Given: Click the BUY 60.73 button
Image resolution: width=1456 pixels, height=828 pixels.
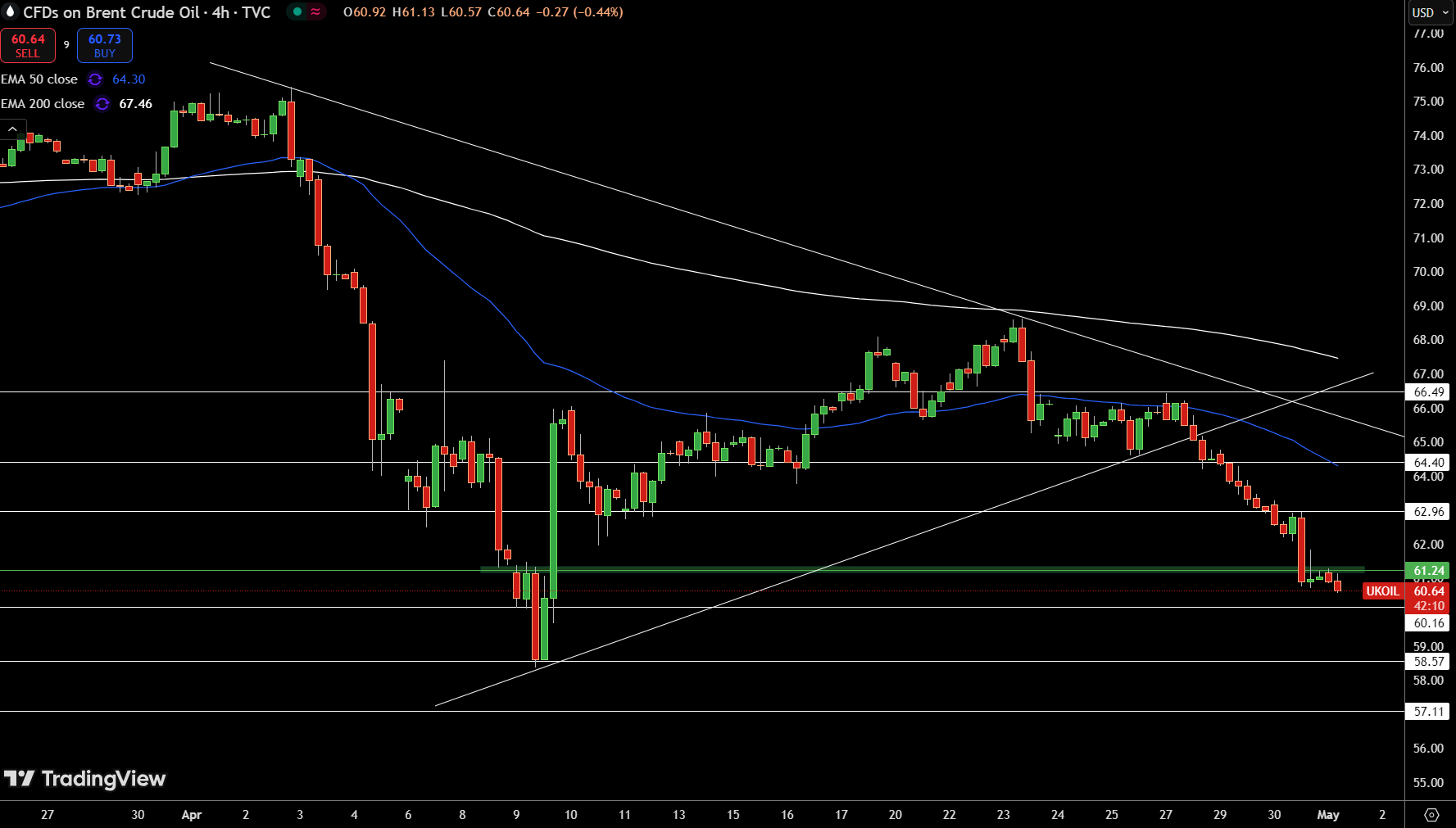Looking at the screenshot, I should pyautogui.click(x=104, y=46).
